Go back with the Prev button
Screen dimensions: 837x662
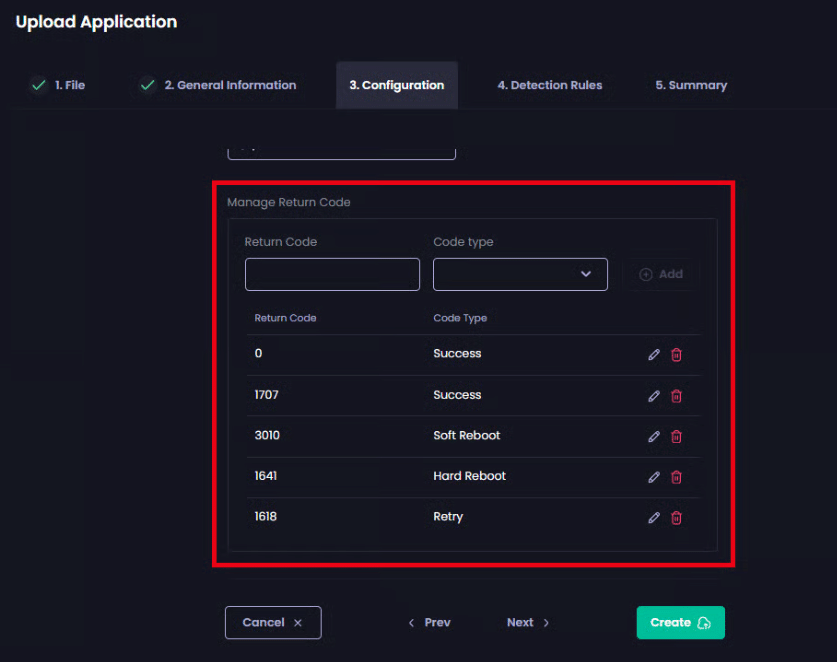click(429, 622)
